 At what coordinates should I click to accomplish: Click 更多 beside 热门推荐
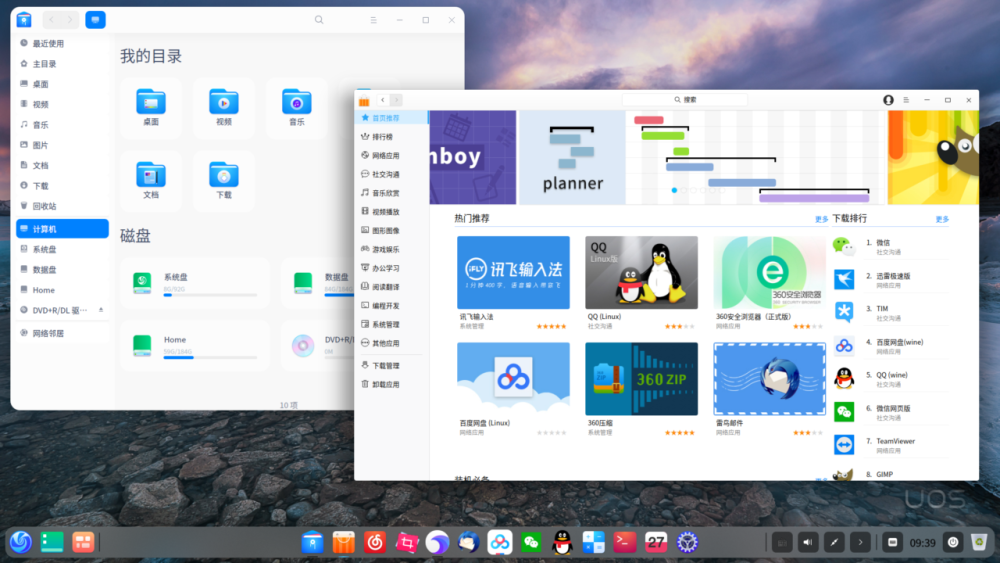821,219
